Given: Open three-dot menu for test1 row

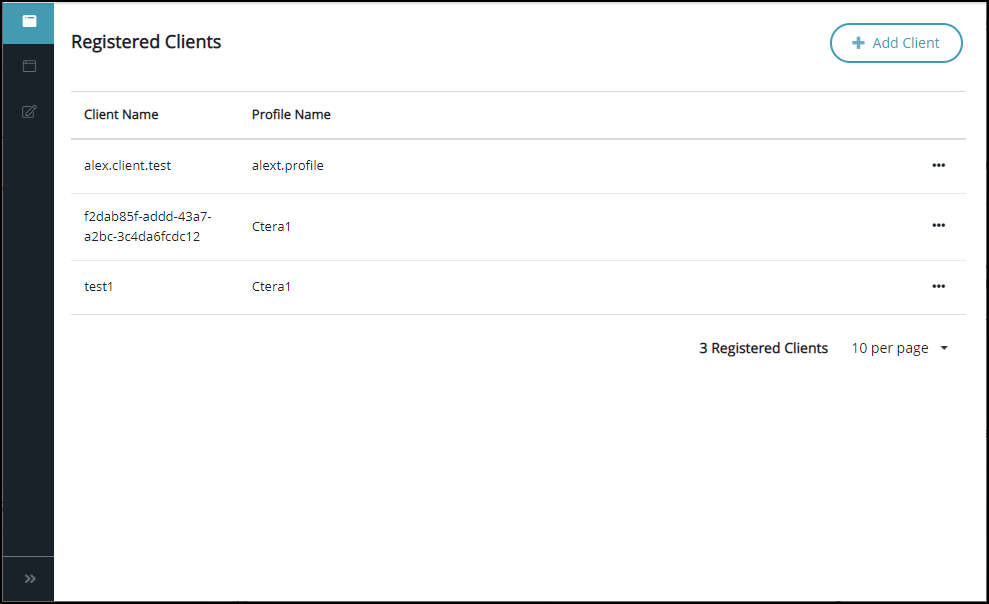Looking at the screenshot, I should [939, 286].
